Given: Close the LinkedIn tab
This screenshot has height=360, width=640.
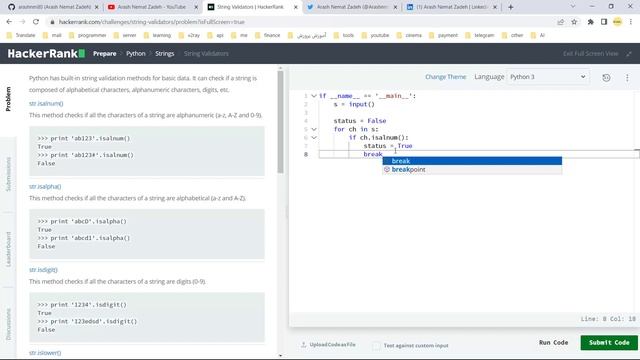Looking at the screenshot, I should click(x=495, y=7).
